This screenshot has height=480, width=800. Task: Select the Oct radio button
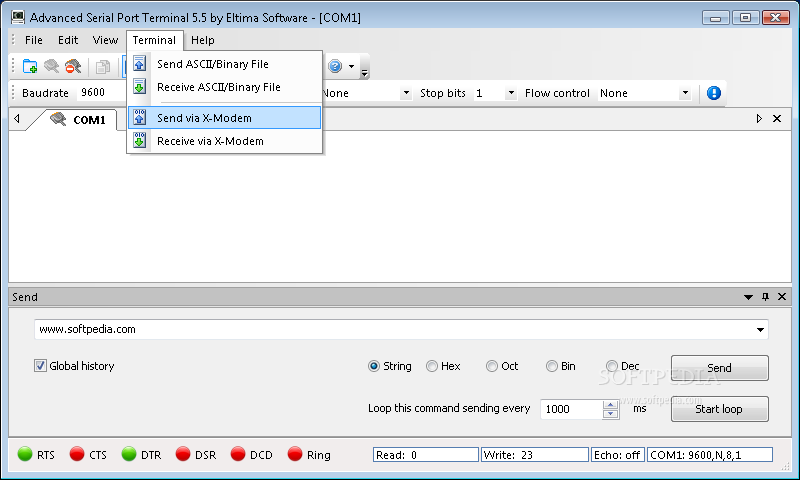point(492,366)
